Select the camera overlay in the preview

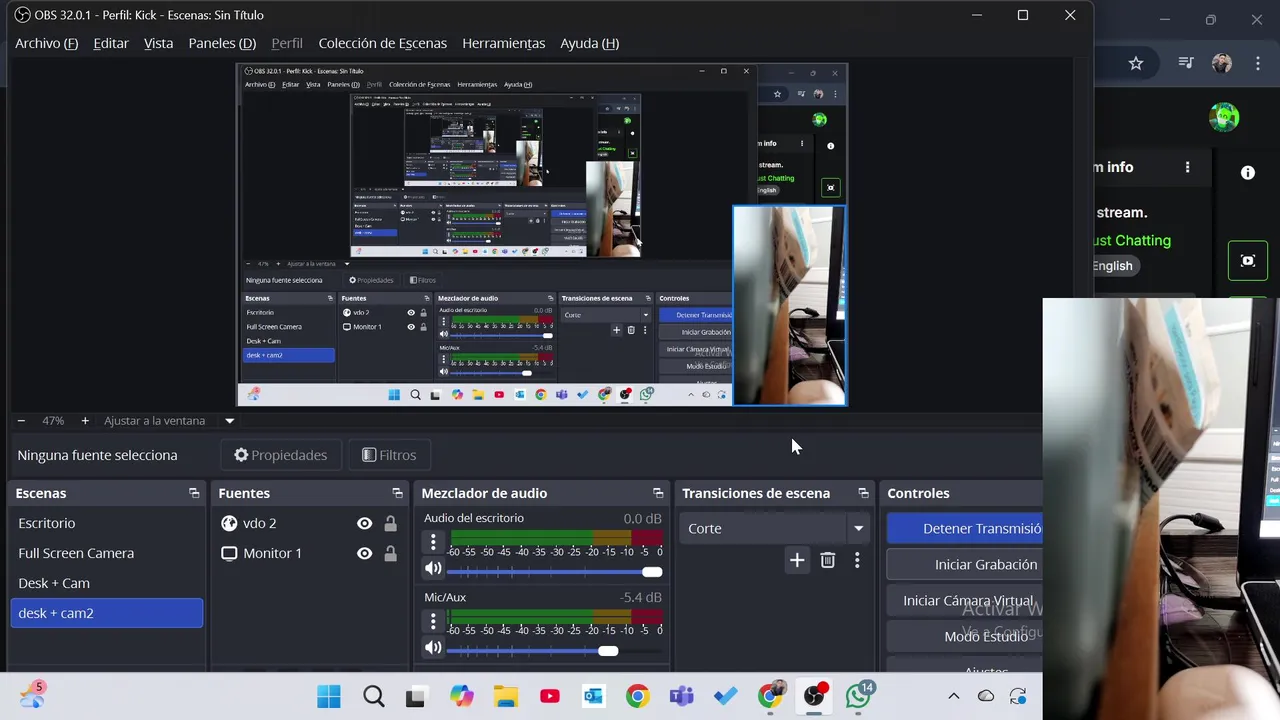789,305
